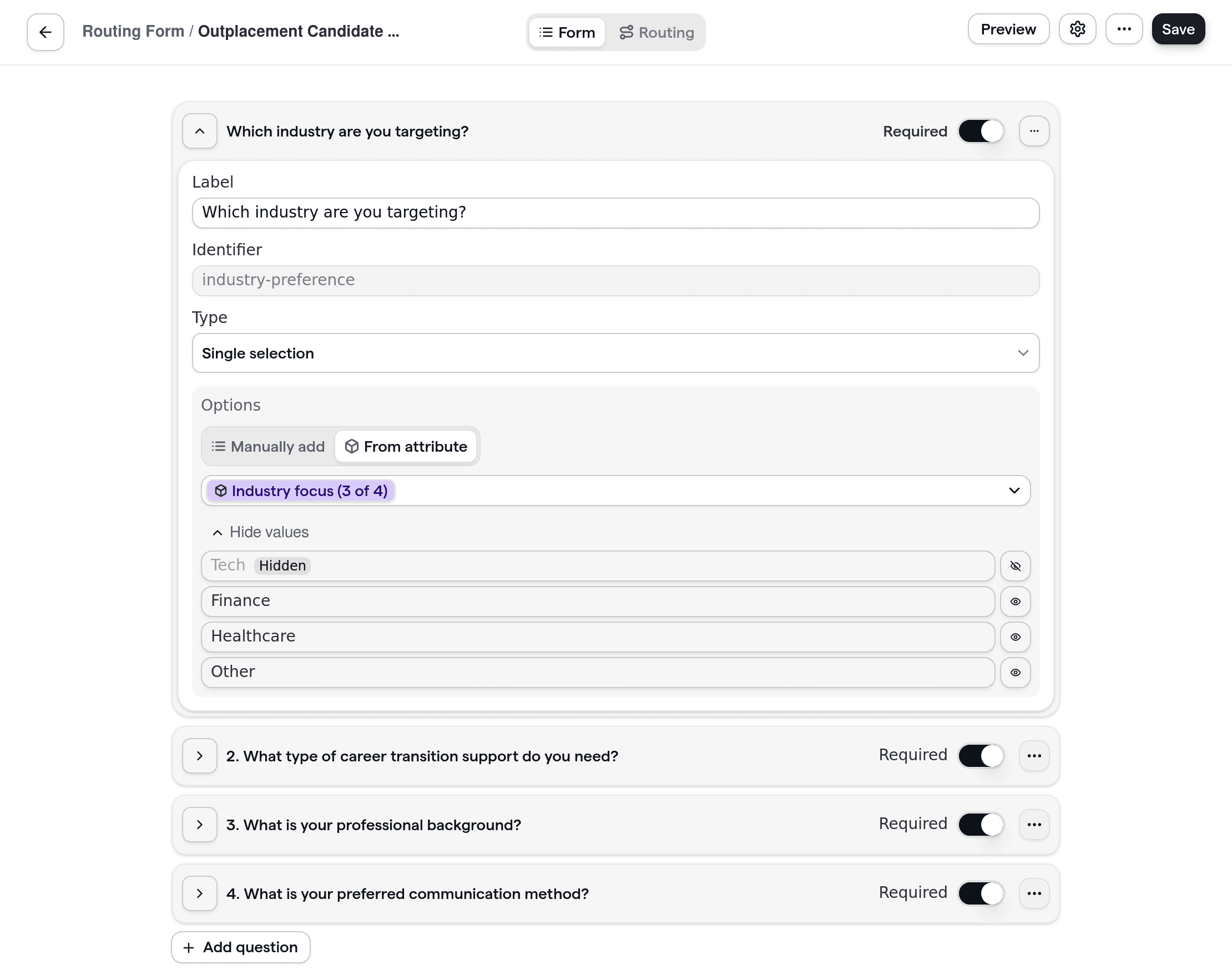This screenshot has height=980, width=1232.
Task: Open options menu for career transition support question
Action: coord(1034,755)
